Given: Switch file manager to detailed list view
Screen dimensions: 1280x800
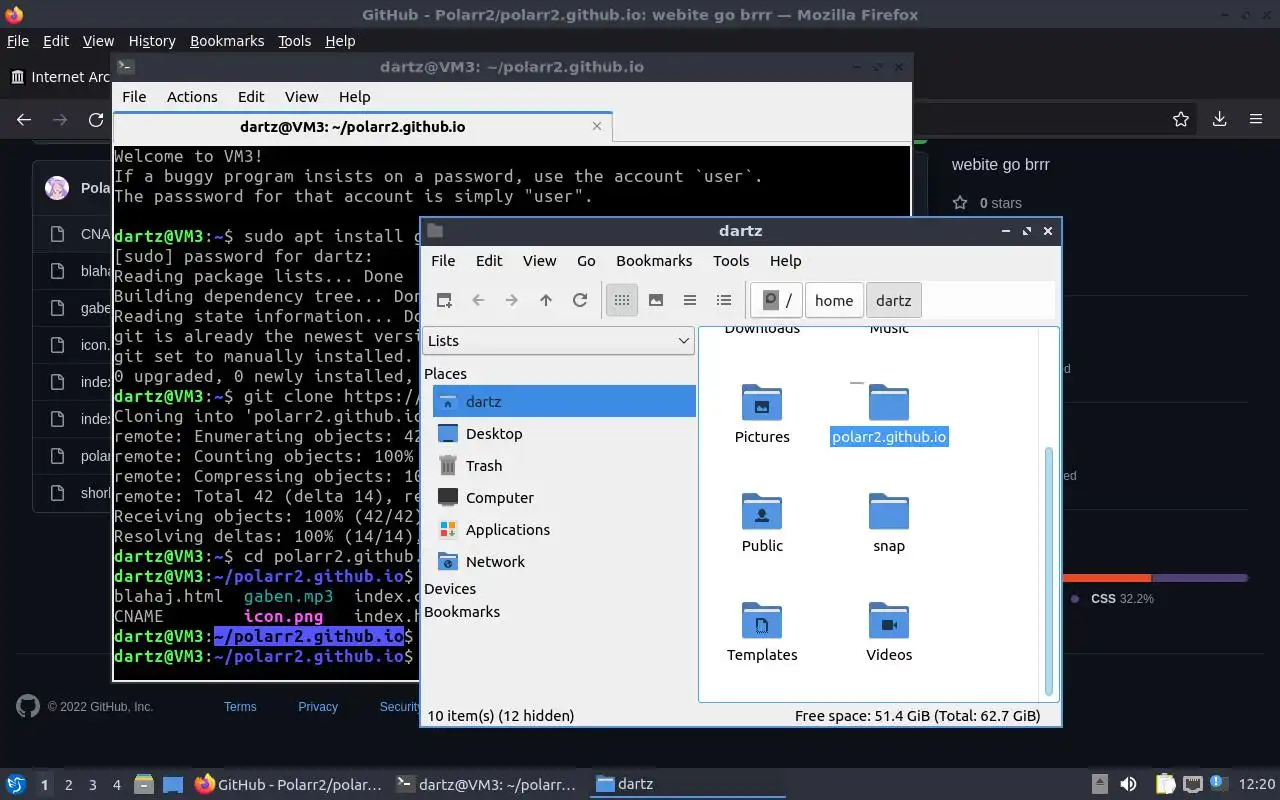Looking at the screenshot, I should (724, 300).
